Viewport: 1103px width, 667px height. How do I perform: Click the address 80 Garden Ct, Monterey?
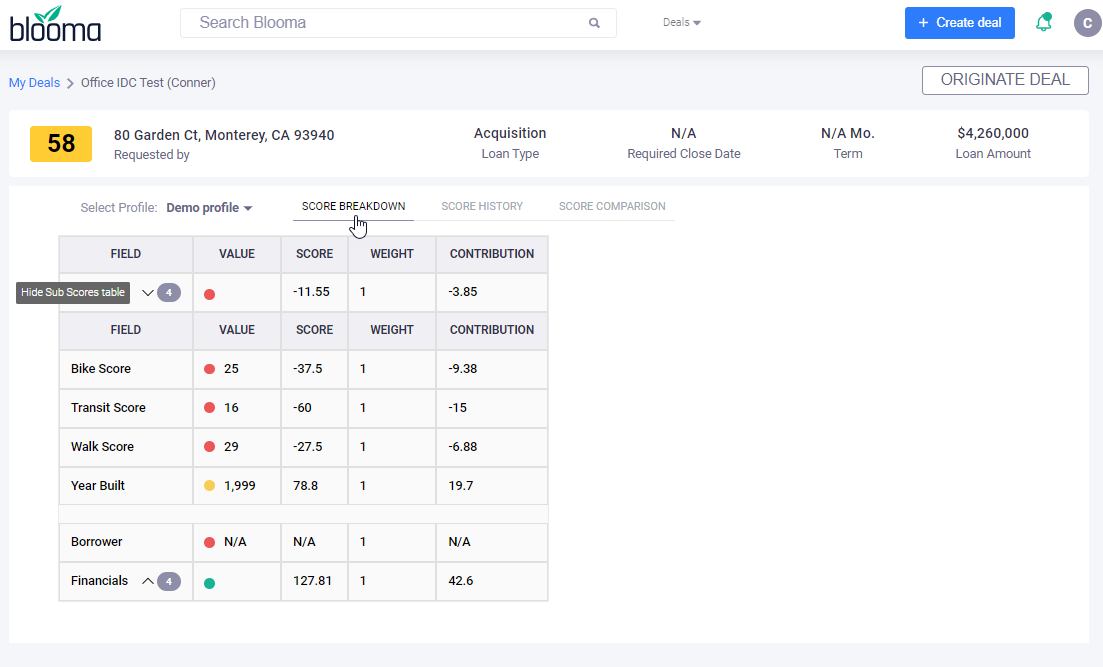[224, 135]
